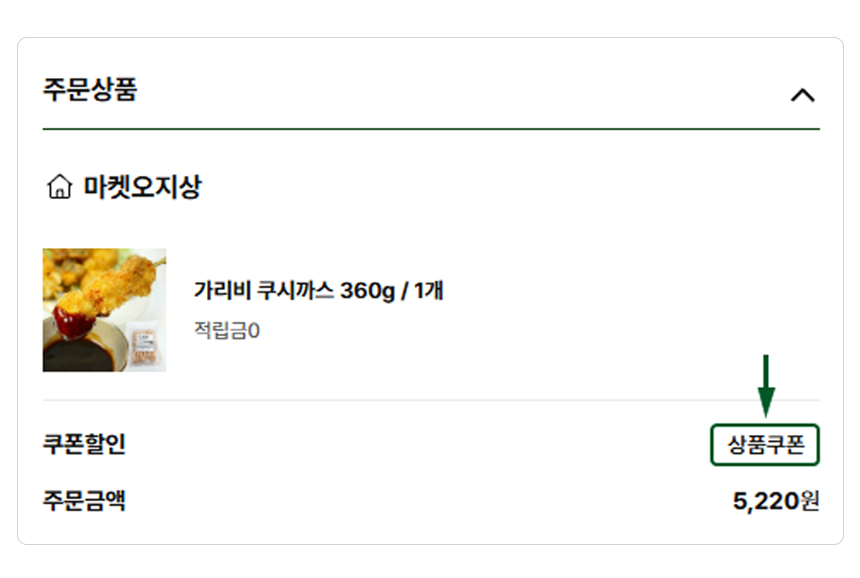Click the 1개 quantity text

[x=427, y=291]
